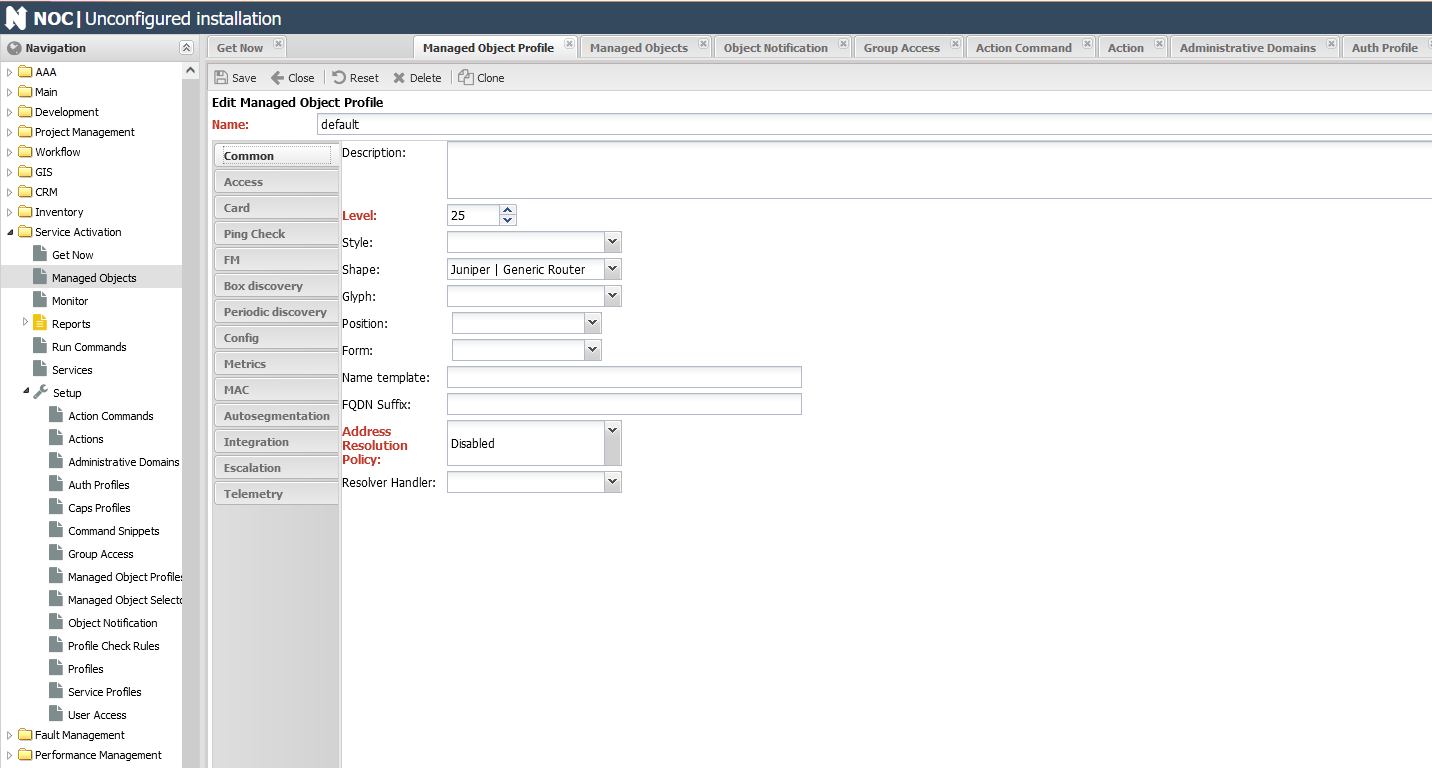Screen dimensions: 1432x768
Task: Open Services in navigation tree
Action: (x=72, y=370)
